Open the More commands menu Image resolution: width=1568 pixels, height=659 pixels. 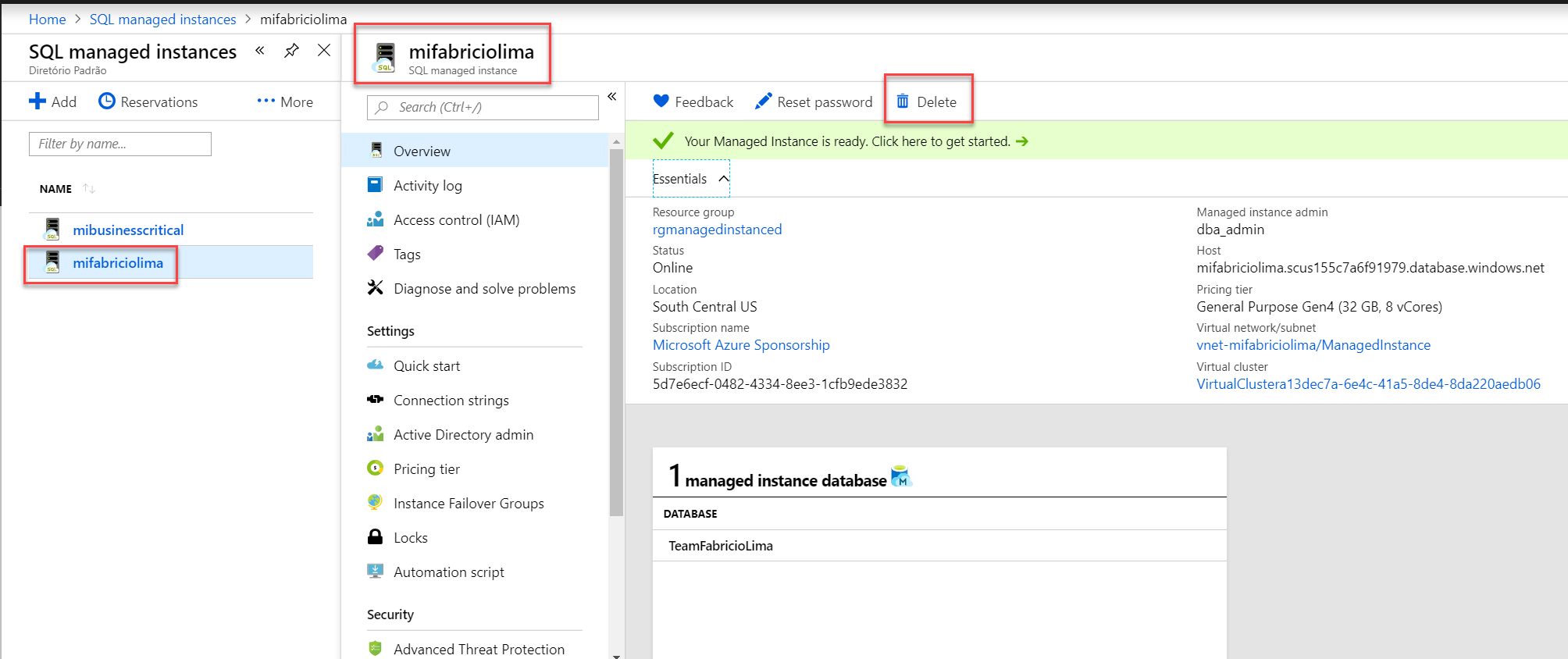285,102
